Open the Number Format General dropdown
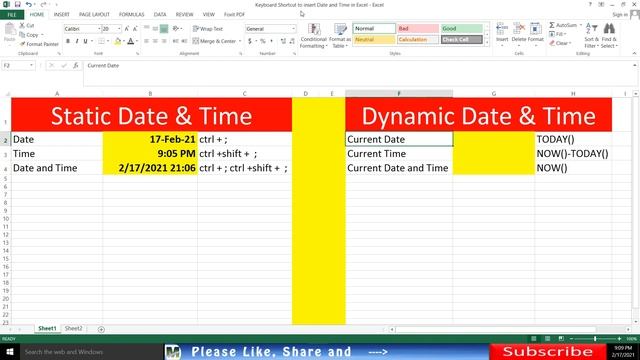 (293, 29)
